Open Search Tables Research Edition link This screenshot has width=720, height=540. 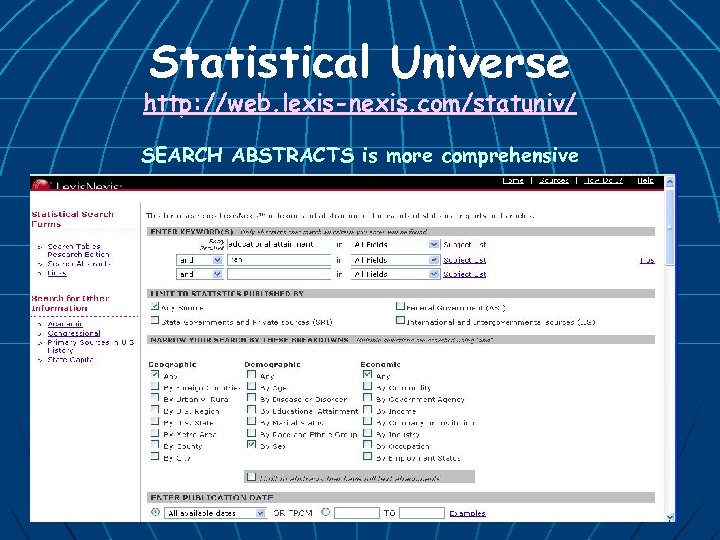[x=79, y=250]
